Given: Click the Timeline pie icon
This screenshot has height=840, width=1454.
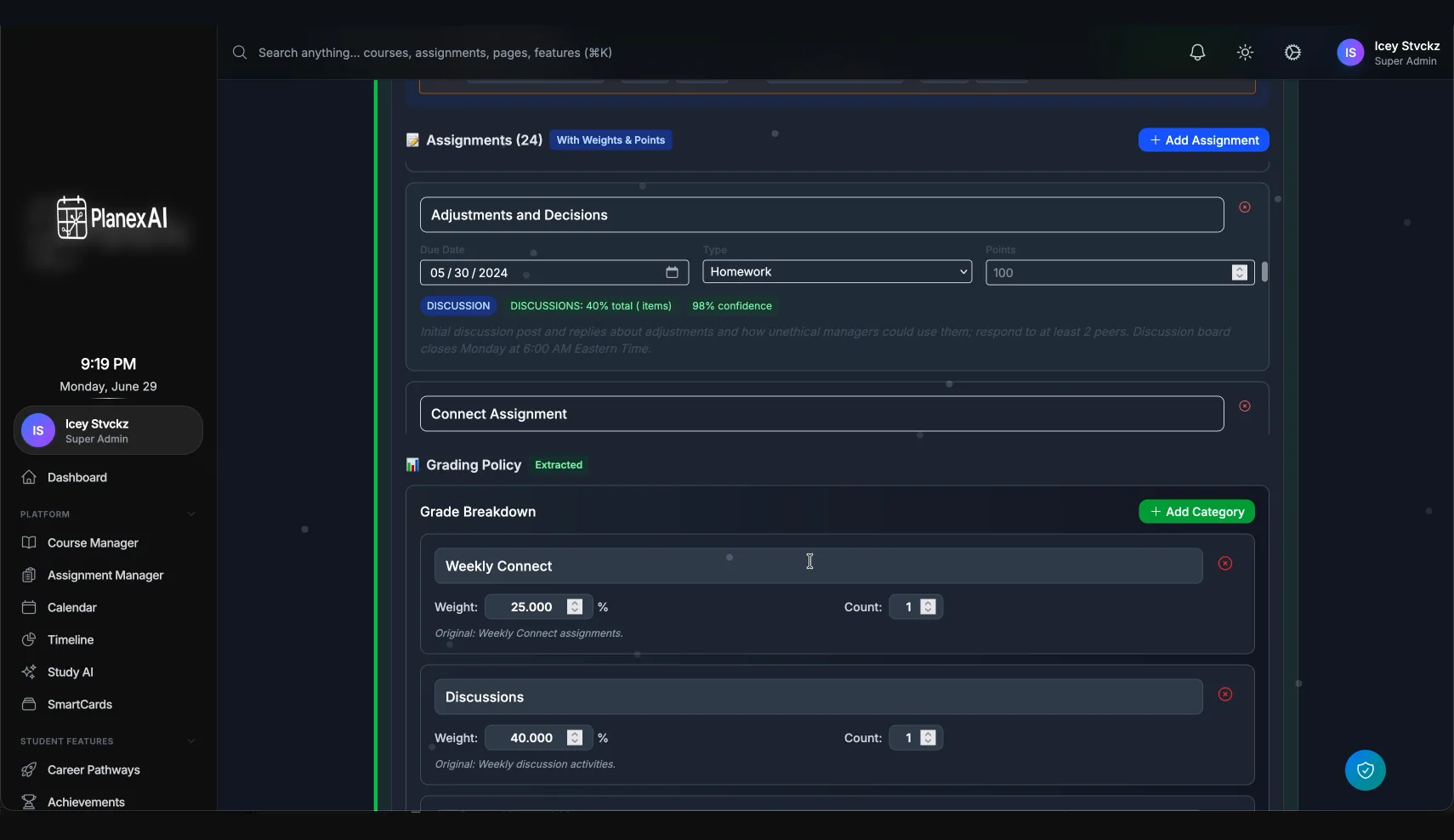Looking at the screenshot, I should click(x=29, y=639).
